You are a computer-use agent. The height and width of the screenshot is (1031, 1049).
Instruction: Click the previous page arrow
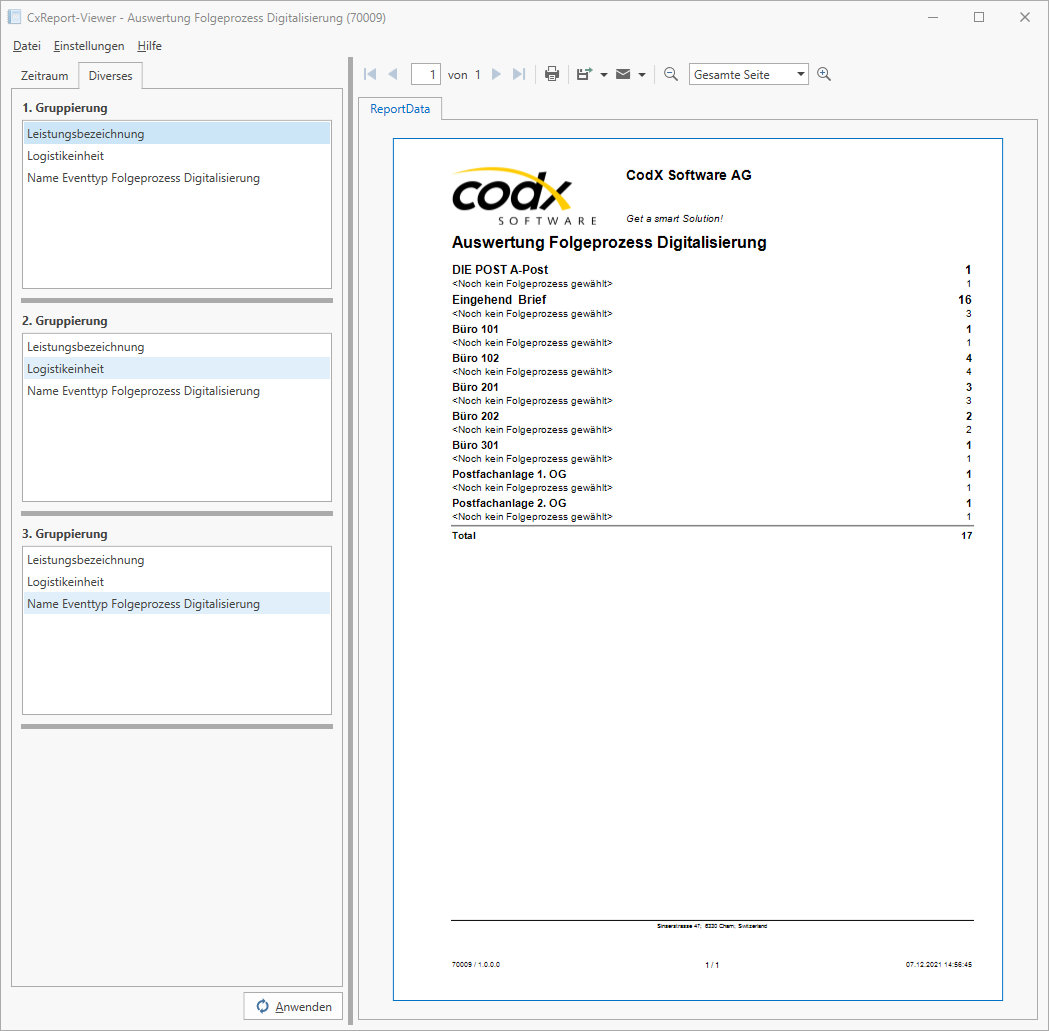click(391, 73)
